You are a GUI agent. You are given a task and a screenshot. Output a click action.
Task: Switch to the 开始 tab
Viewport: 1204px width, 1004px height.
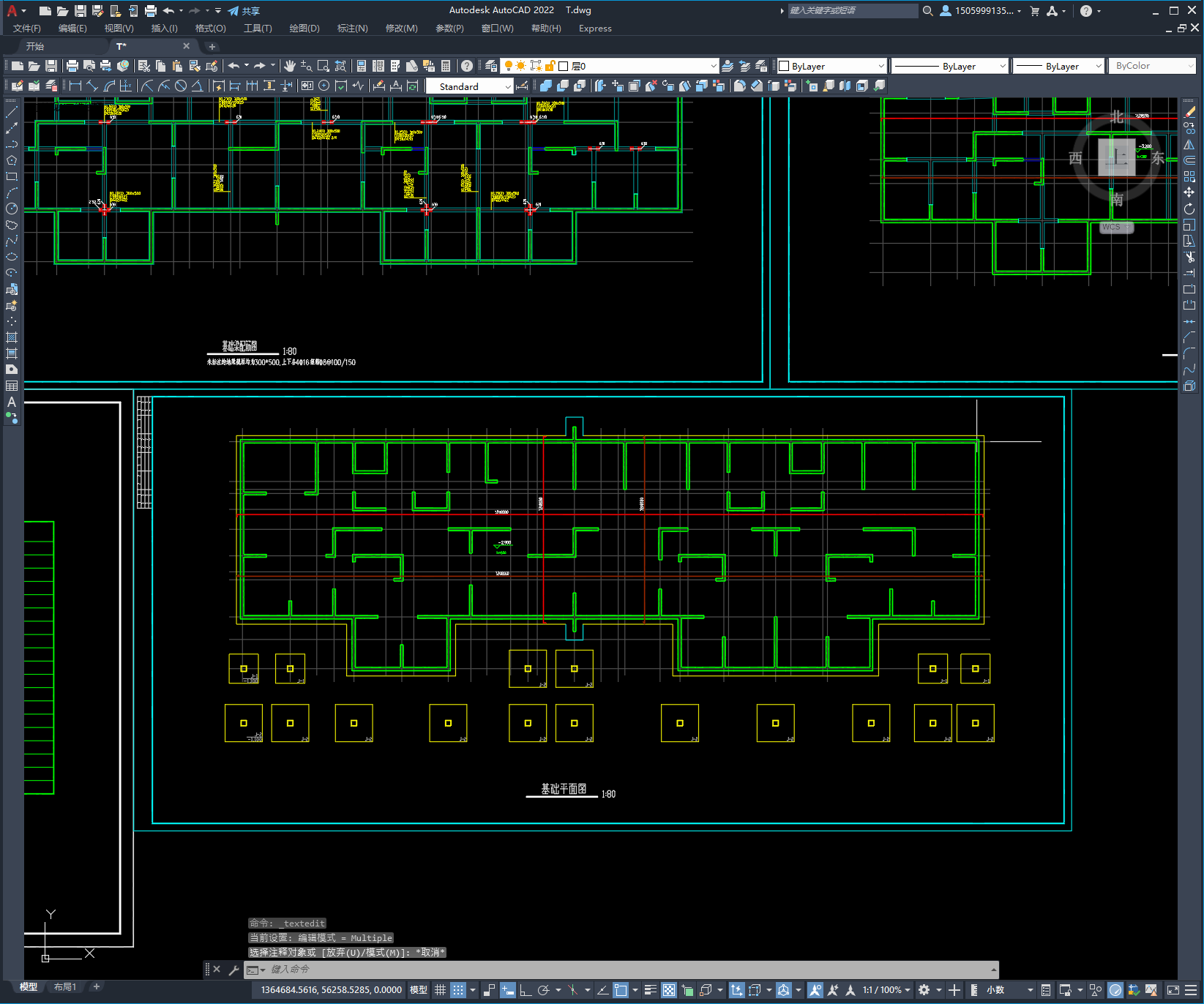[x=35, y=46]
